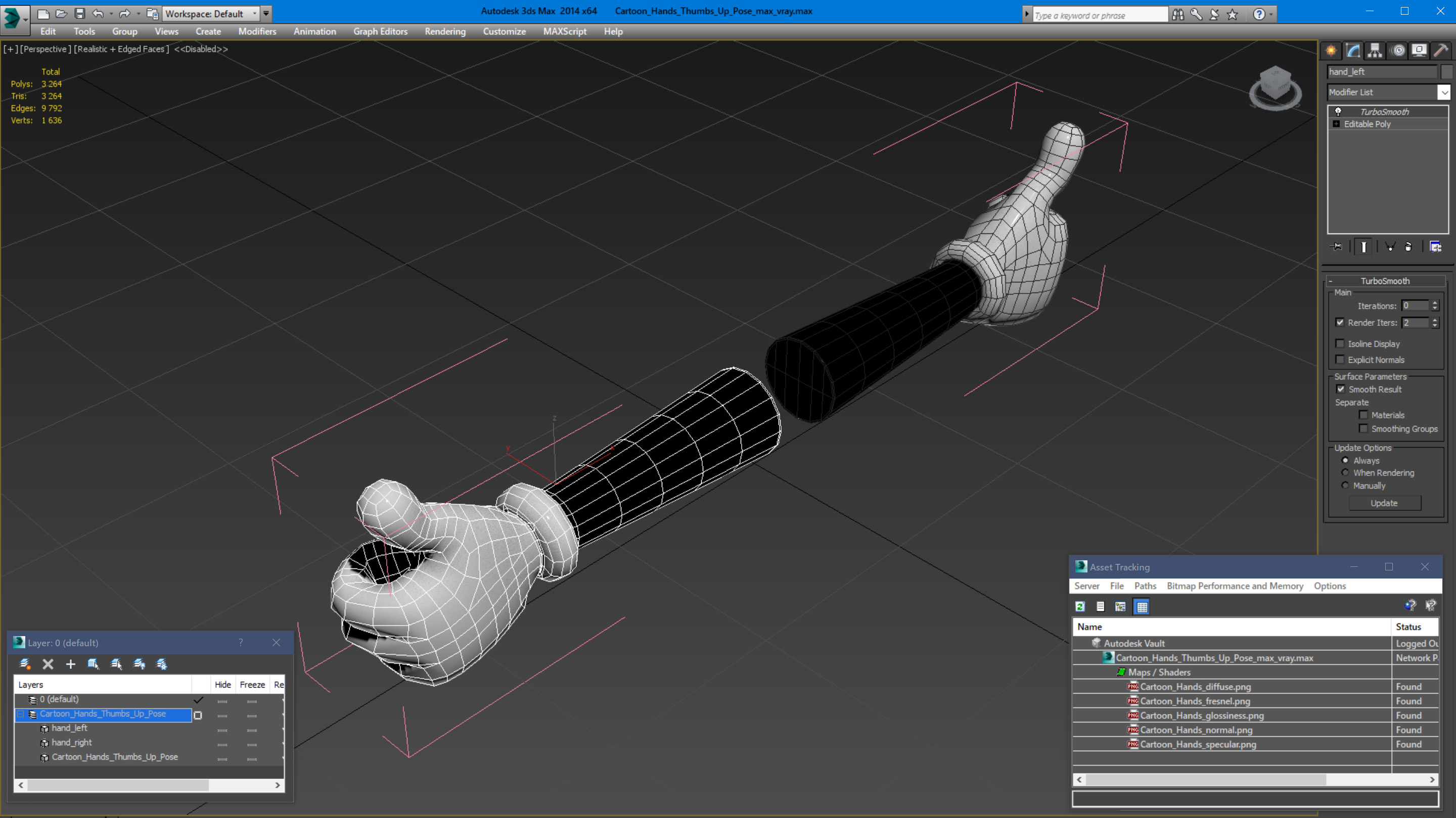Image resolution: width=1456 pixels, height=818 pixels.
Task: Select the Manually update option
Action: pyautogui.click(x=1345, y=485)
